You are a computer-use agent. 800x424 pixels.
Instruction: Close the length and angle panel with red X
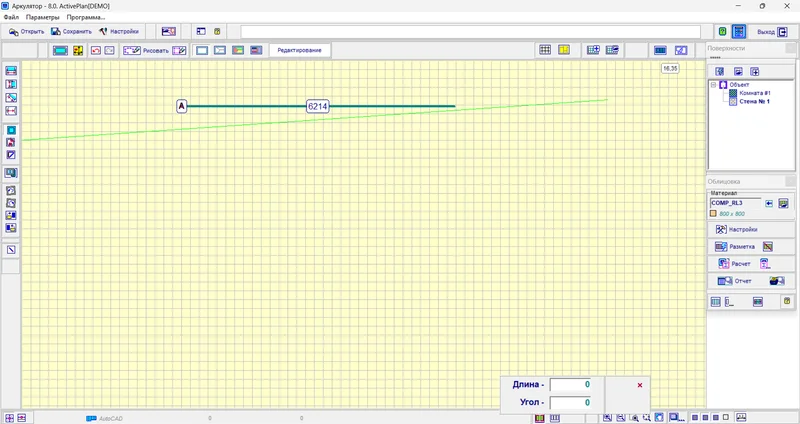click(640, 385)
